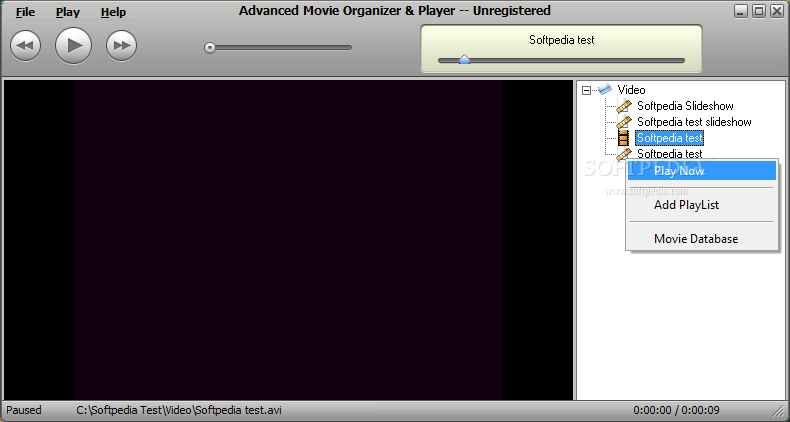Open the File menu
The height and width of the screenshot is (422, 790).
25,12
